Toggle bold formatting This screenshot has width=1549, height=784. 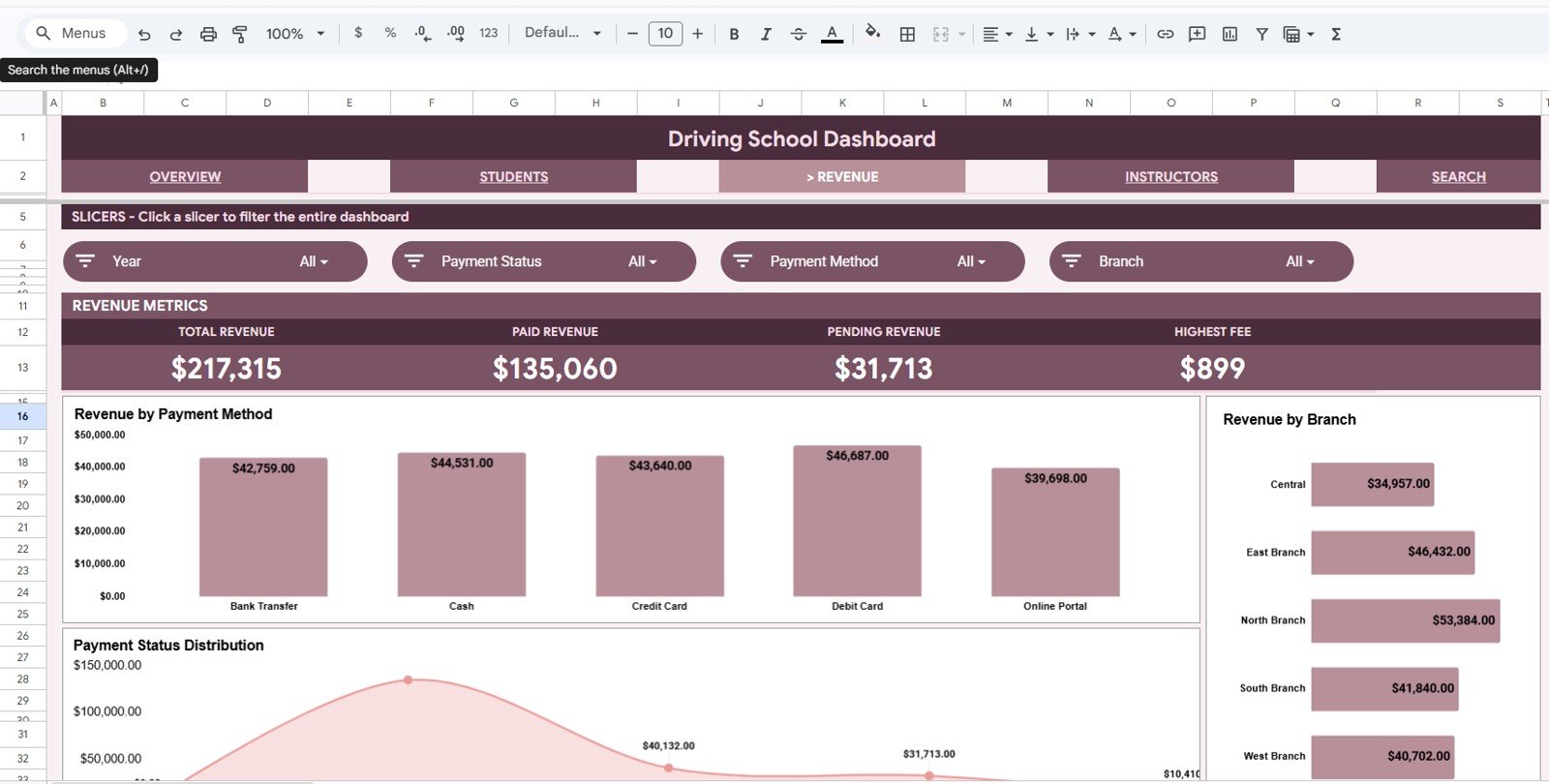734,34
